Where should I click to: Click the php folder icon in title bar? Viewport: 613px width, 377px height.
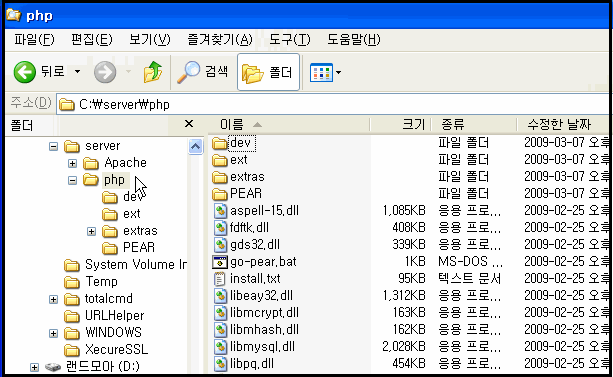[13, 15]
